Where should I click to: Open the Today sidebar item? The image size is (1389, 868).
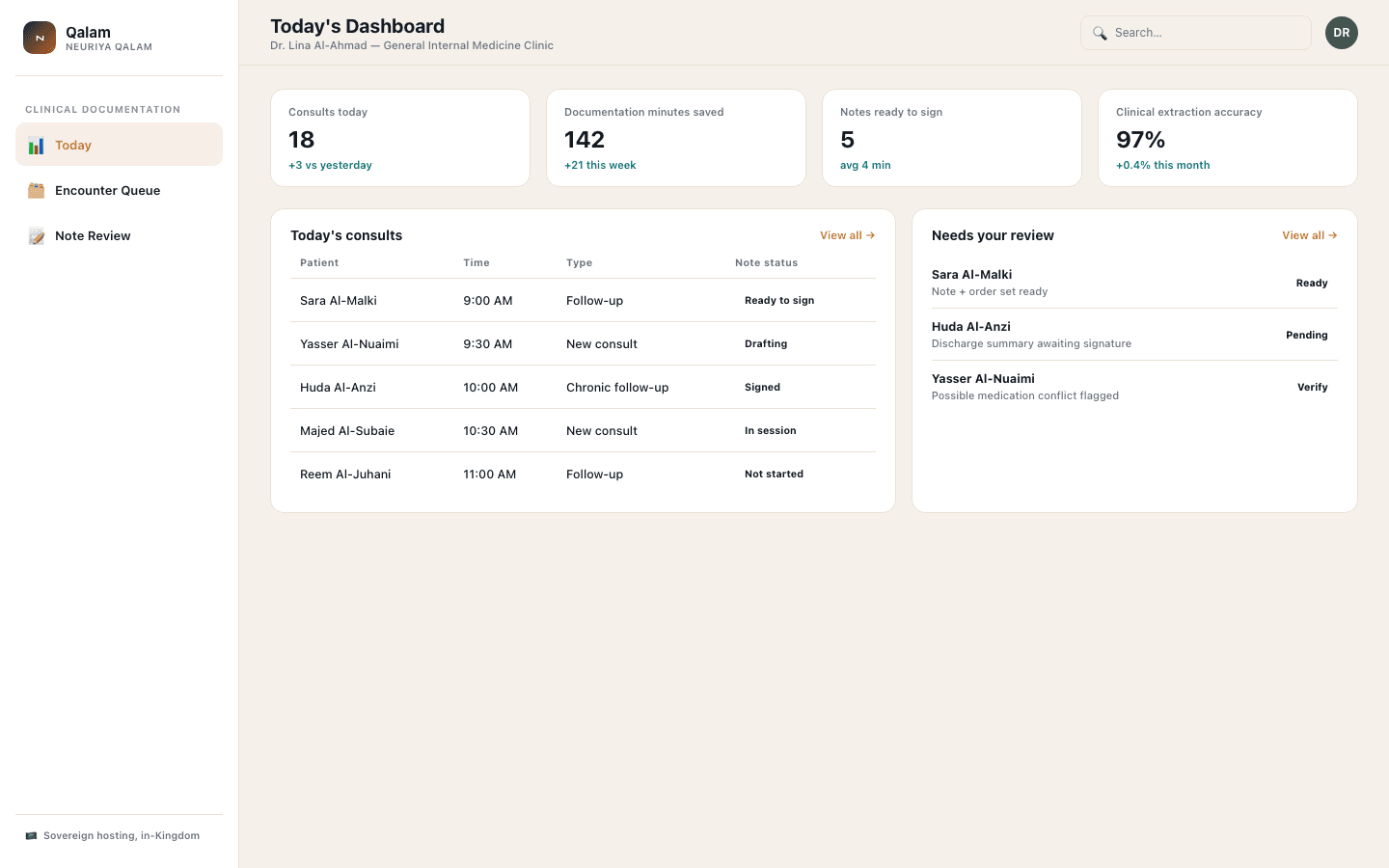click(120, 145)
